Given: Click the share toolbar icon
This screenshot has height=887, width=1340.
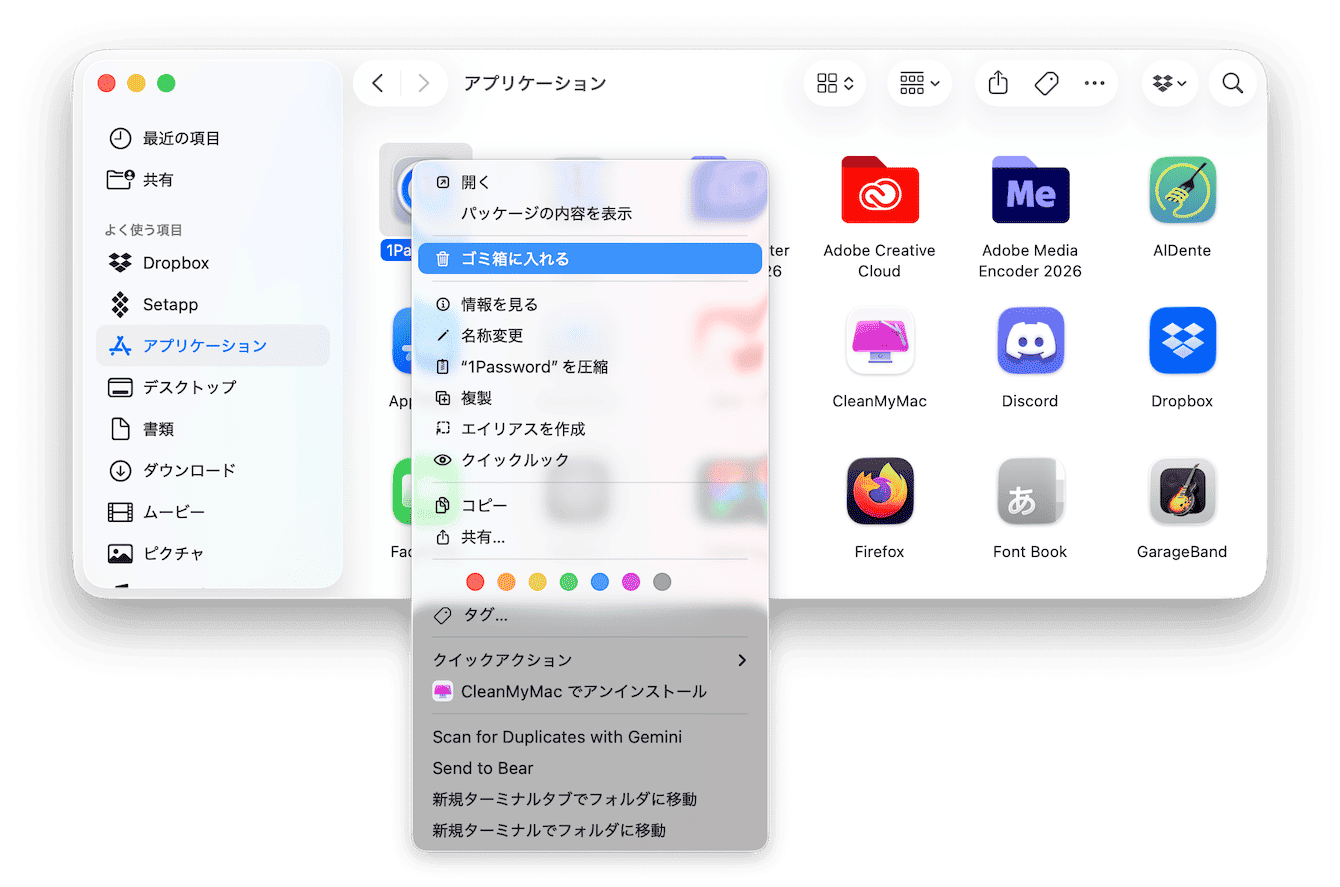Looking at the screenshot, I should (x=998, y=83).
